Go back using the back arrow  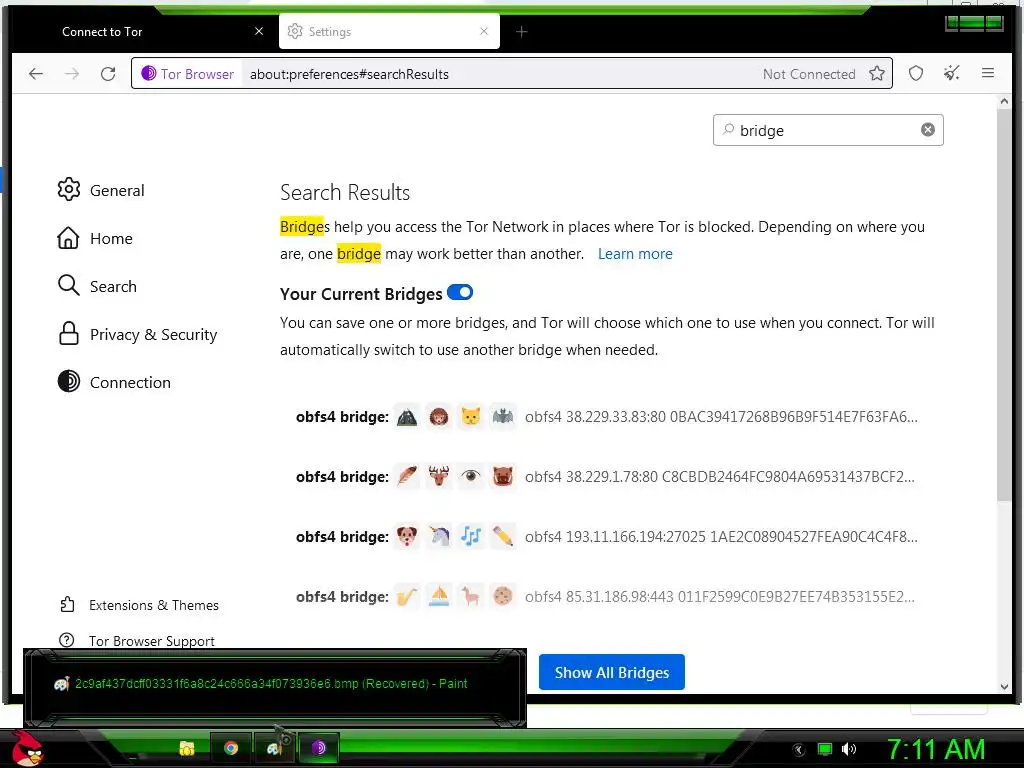(x=36, y=74)
